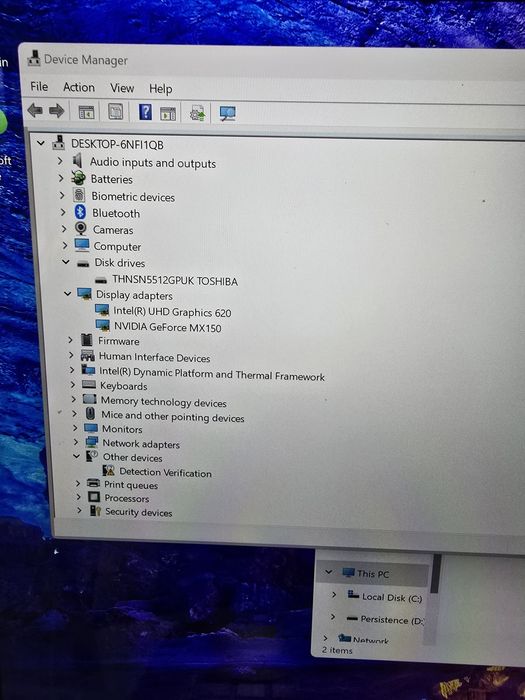Collapse the Other devices node
Image resolution: width=525 pixels, height=700 pixels.
point(76,456)
